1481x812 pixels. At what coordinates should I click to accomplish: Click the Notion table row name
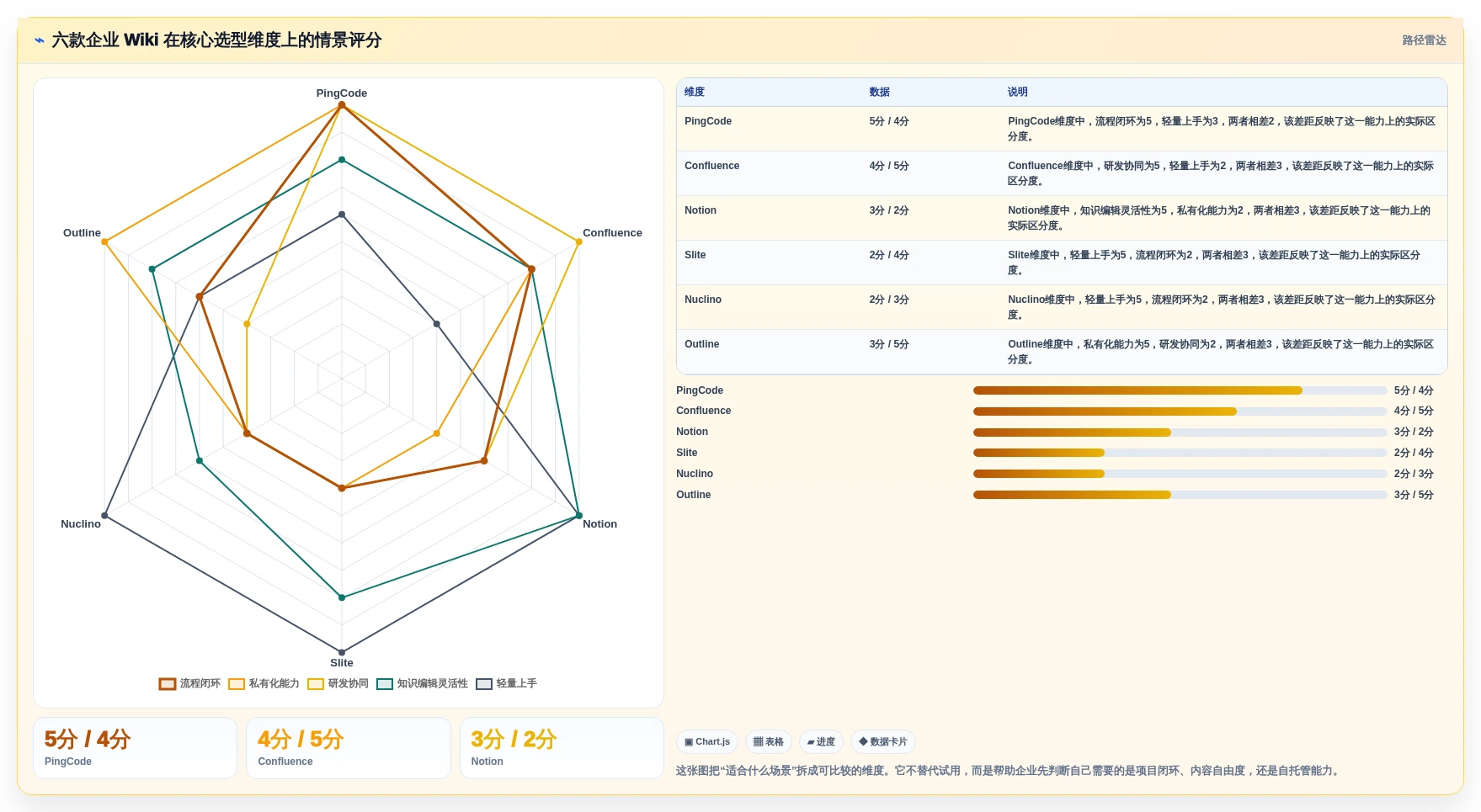coord(701,210)
